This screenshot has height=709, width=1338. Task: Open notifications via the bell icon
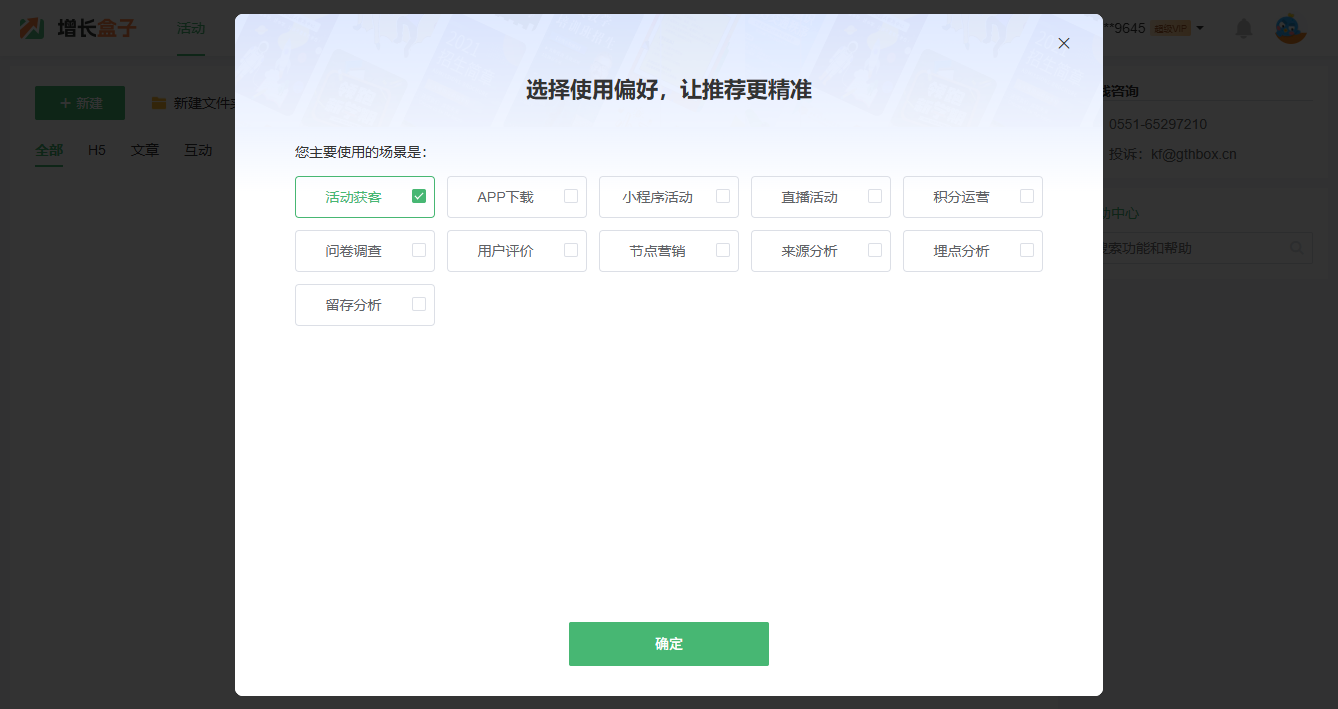pyautogui.click(x=1243, y=28)
